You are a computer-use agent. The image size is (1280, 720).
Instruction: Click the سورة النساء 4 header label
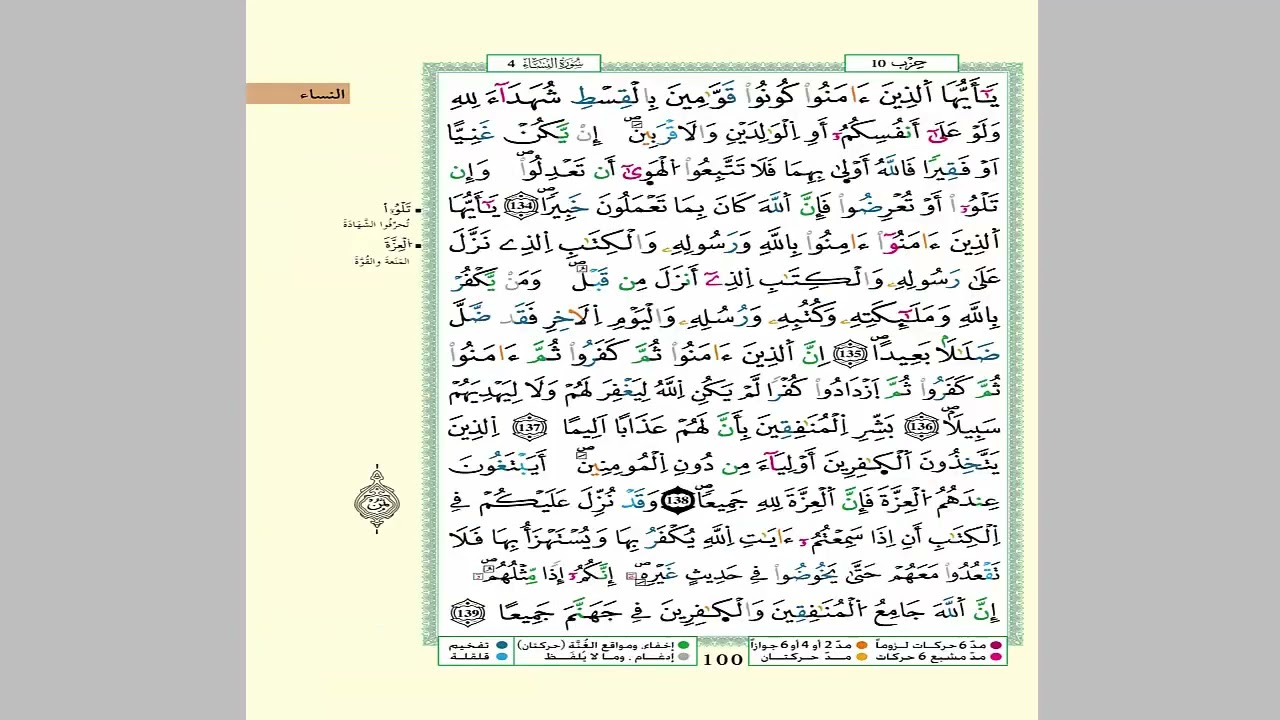coord(544,63)
